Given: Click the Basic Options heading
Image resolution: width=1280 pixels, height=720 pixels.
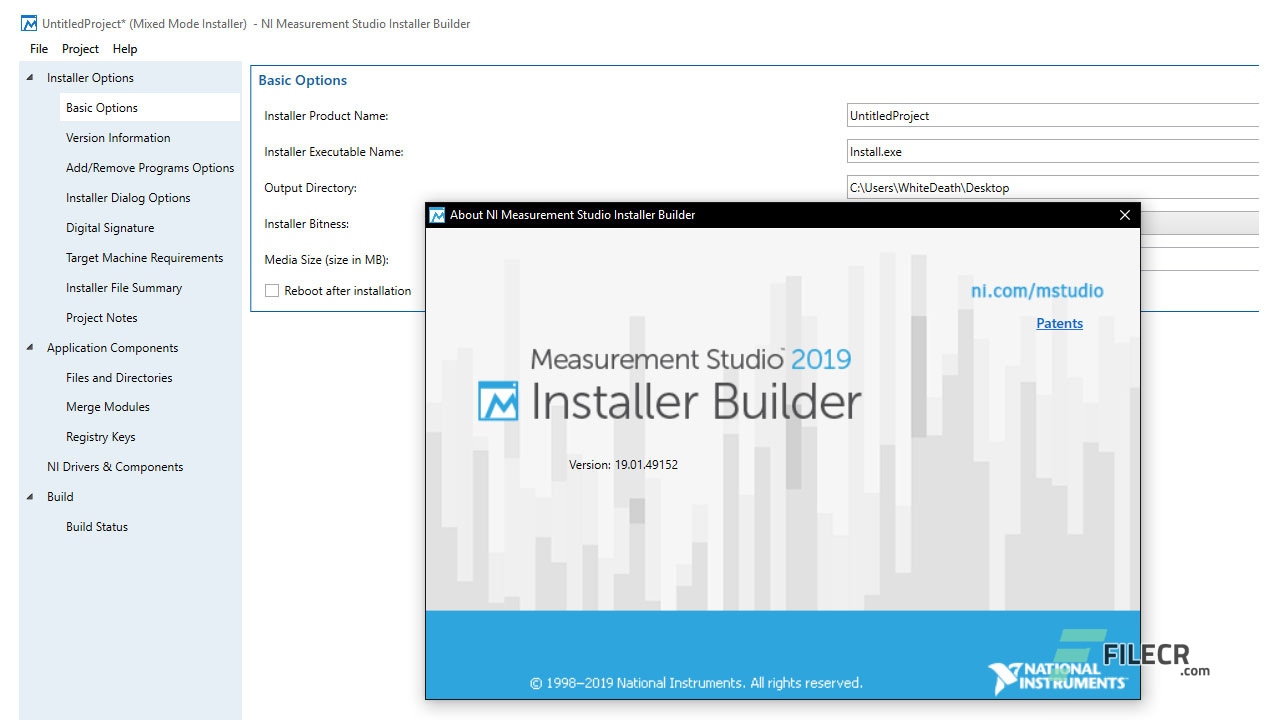Looking at the screenshot, I should [303, 81].
